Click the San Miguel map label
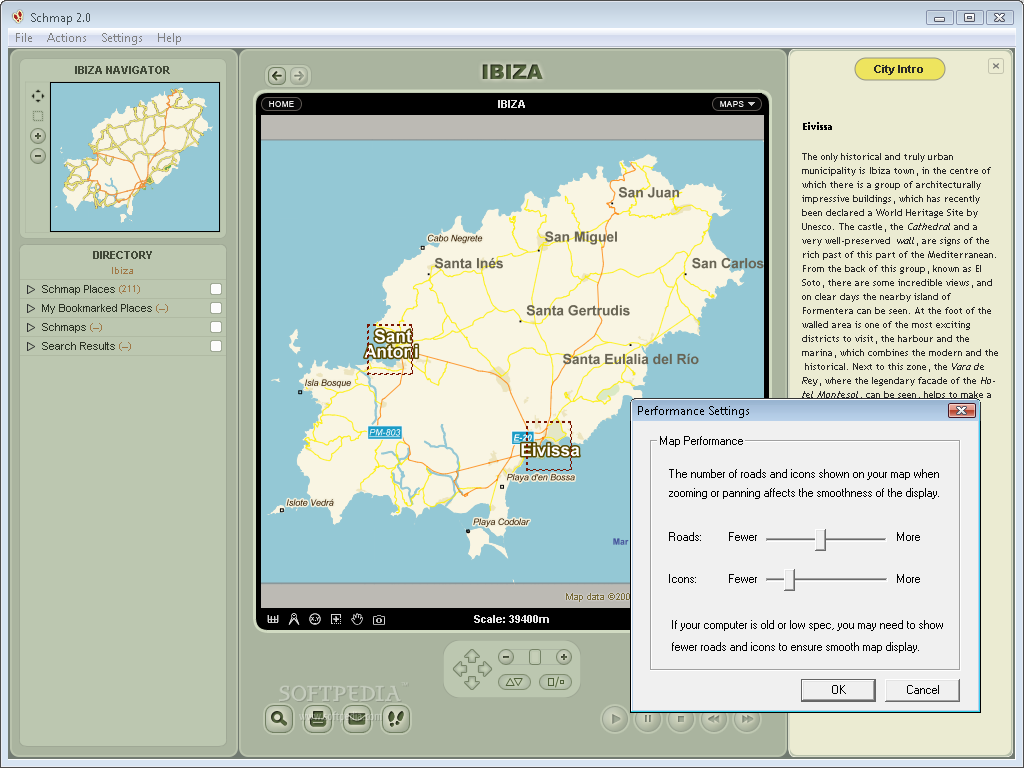Screen dimensions: 1024x768 click(581, 237)
